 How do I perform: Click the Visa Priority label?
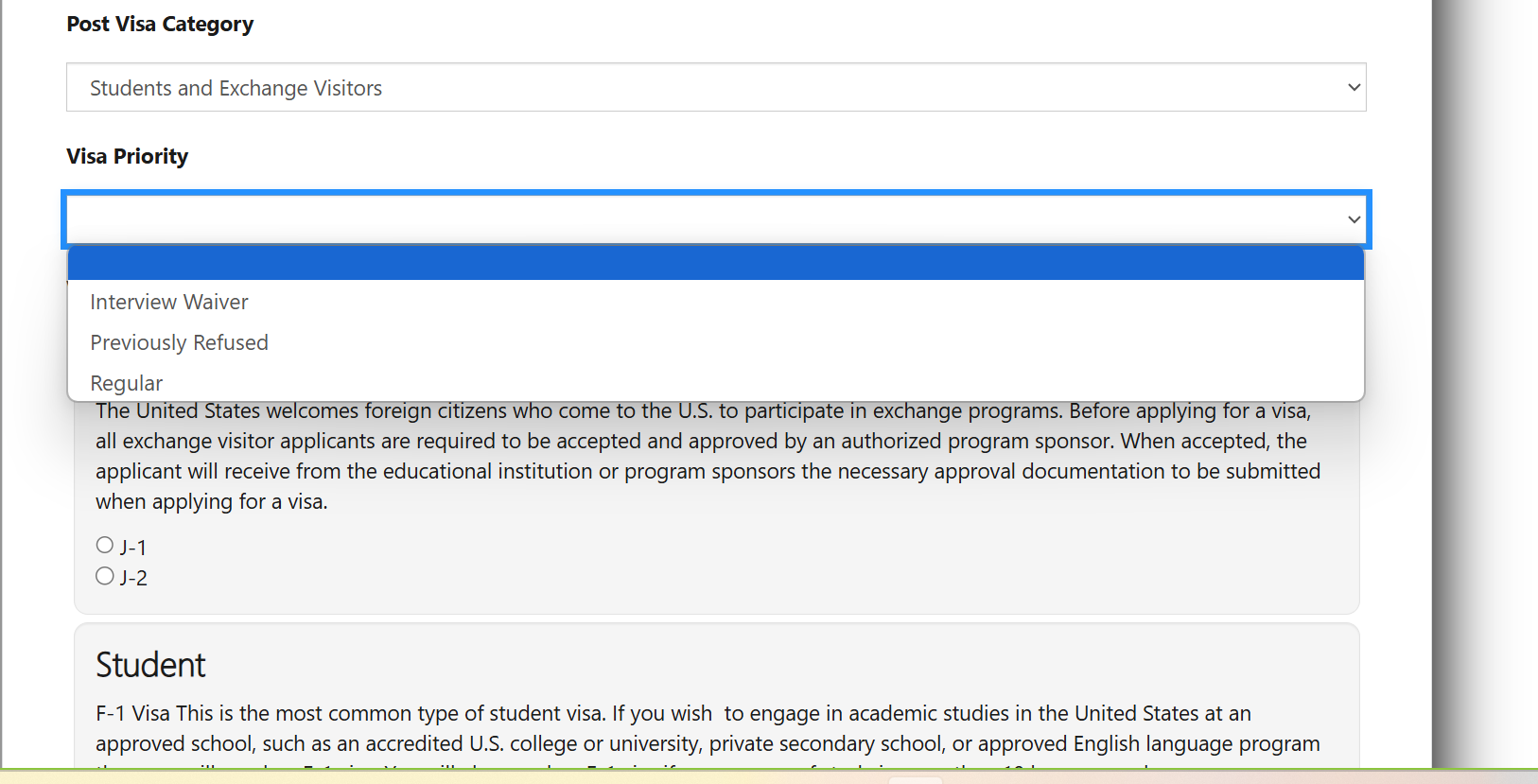(128, 157)
